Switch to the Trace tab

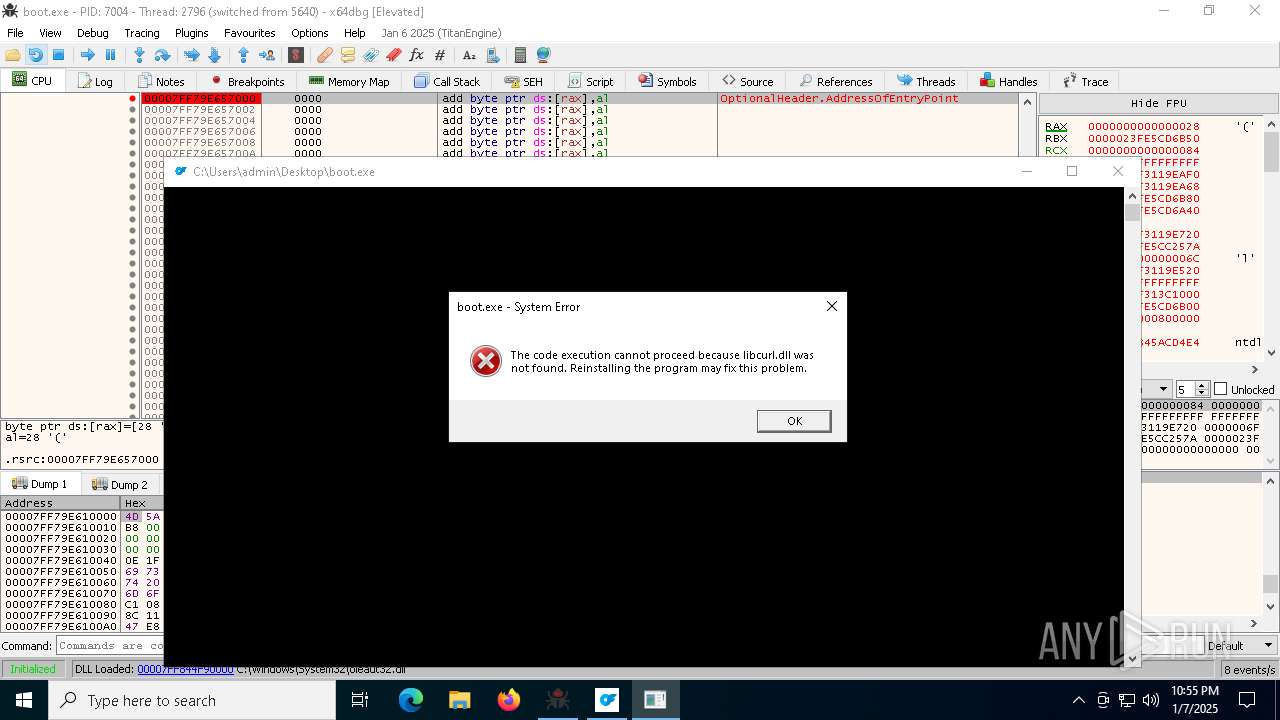point(1085,81)
